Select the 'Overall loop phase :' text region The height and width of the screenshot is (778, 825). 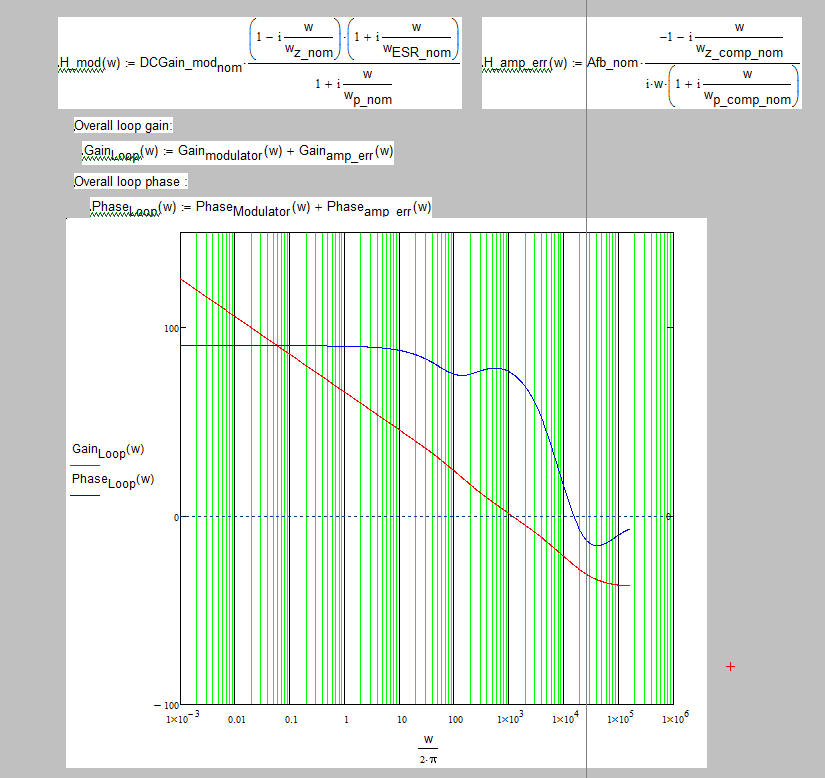[130, 181]
